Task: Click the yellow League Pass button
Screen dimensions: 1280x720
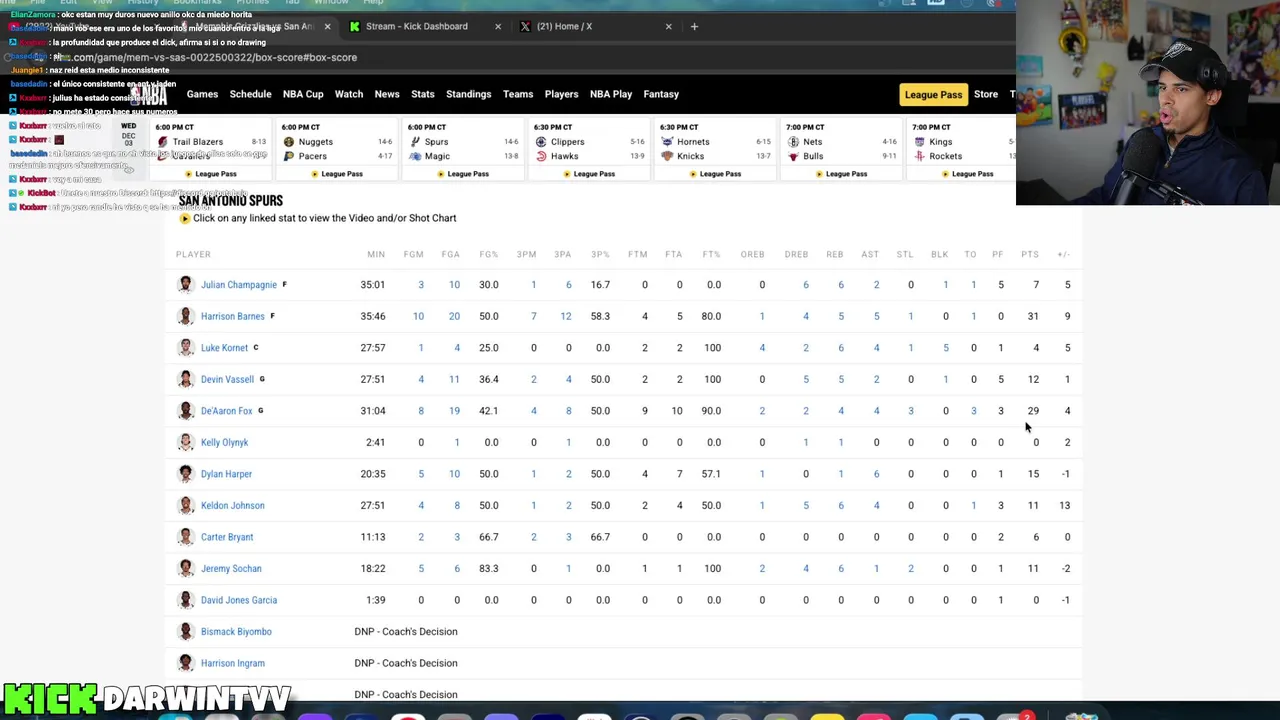Action: 933,95
